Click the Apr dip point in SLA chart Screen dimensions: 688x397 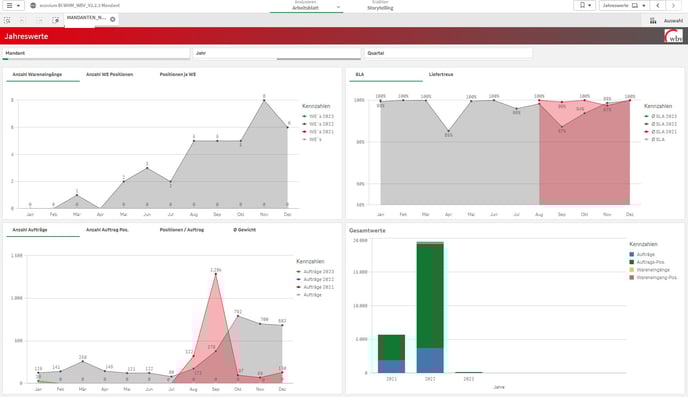tap(448, 131)
